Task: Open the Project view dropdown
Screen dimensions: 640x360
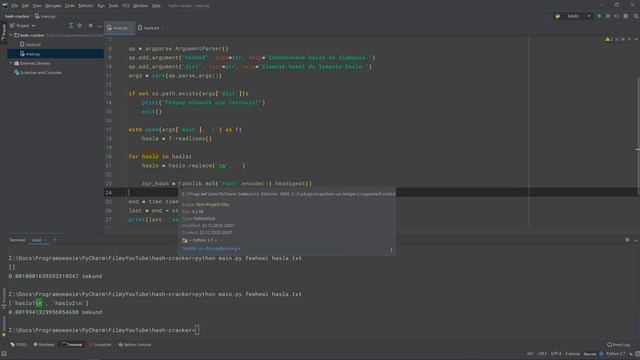Action: coord(23,26)
